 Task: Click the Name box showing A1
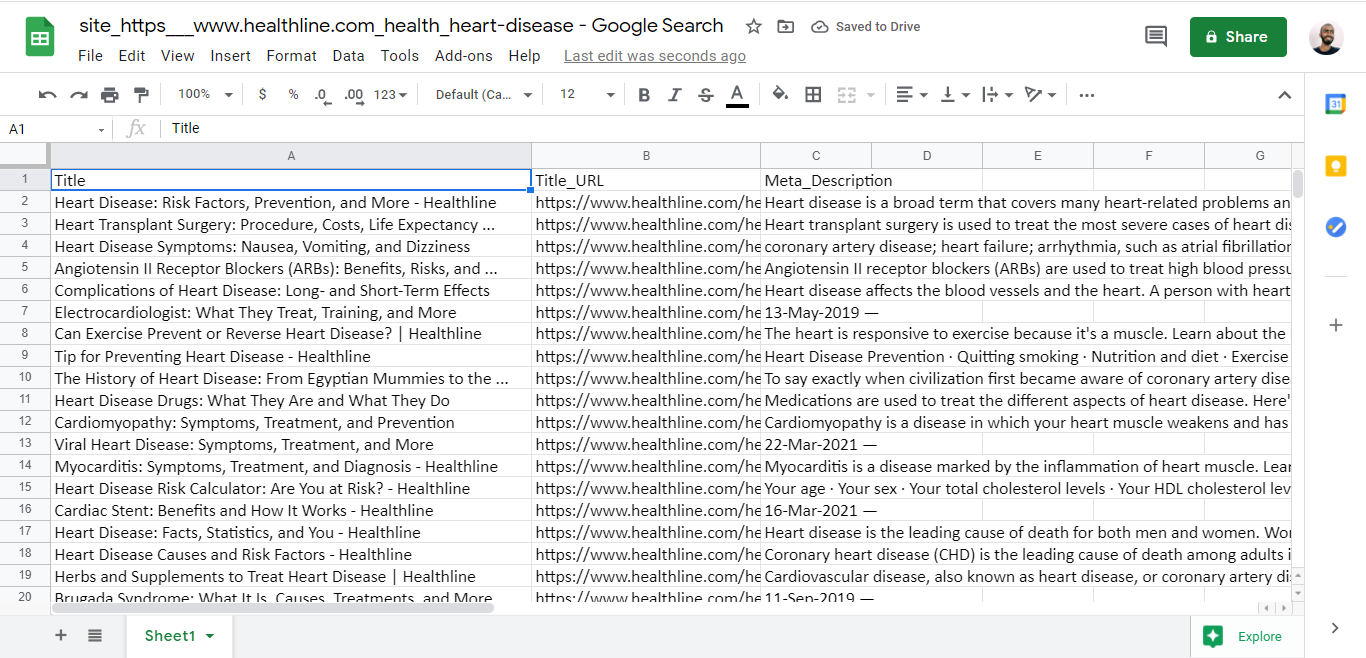click(x=57, y=129)
